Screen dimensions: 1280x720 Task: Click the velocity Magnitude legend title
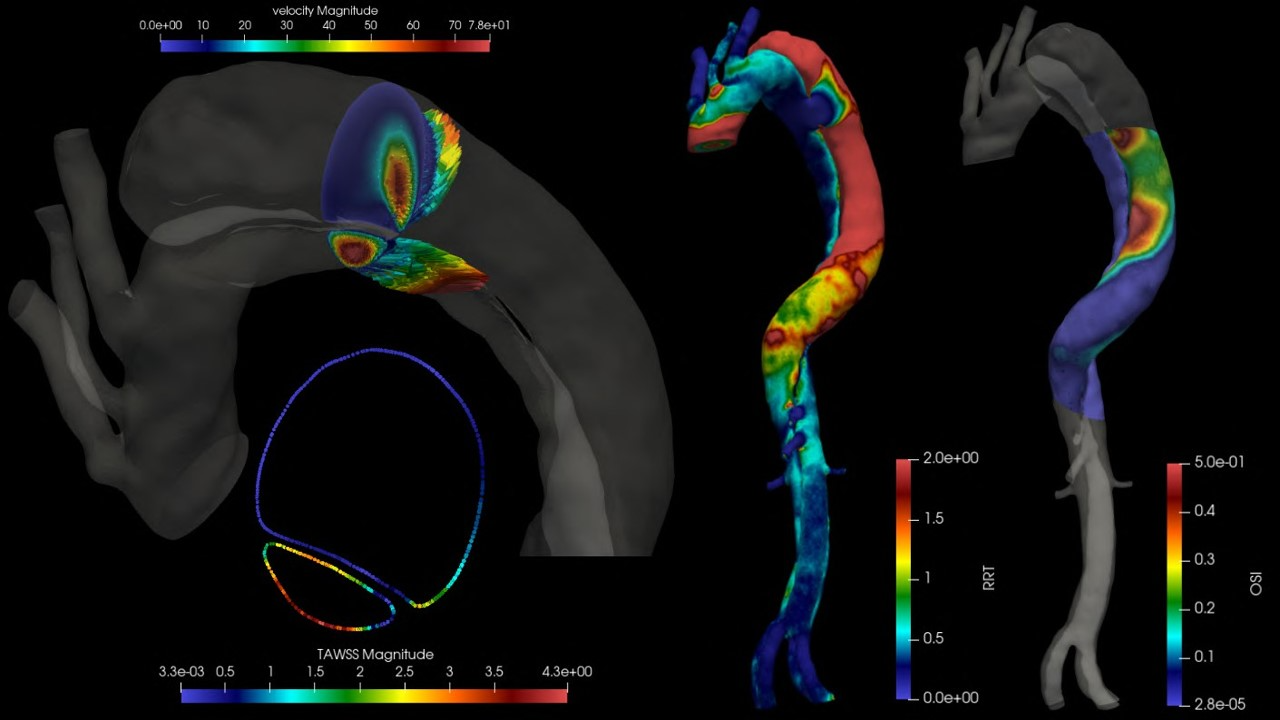click(x=325, y=10)
